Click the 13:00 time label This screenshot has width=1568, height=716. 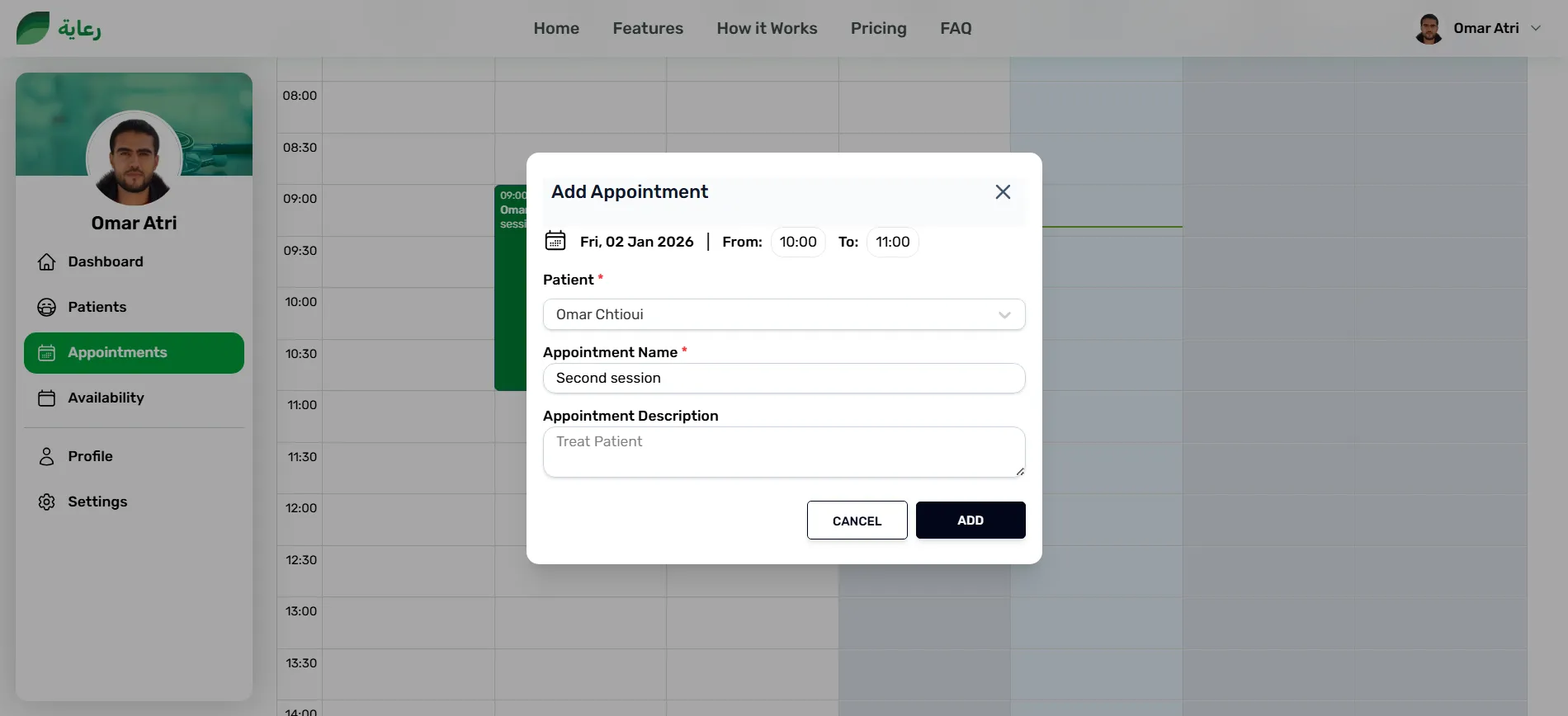(x=300, y=611)
